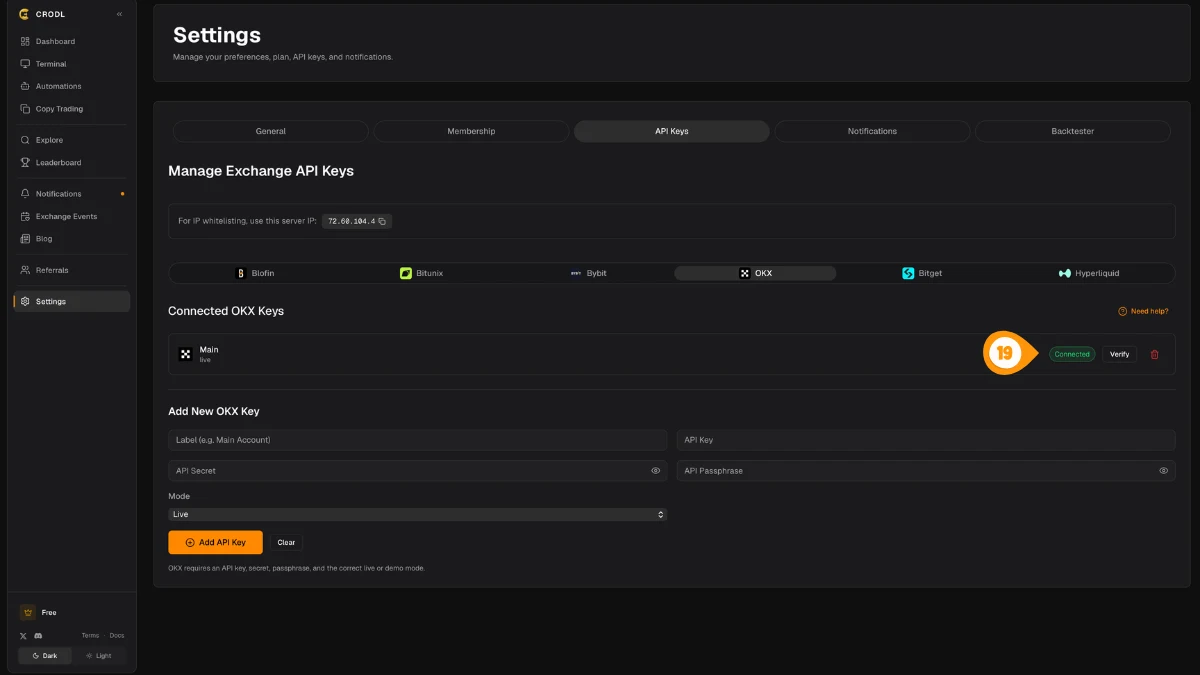This screenshot has height=675, width=1200.
Task: Click the server IP 72.60.104.4 text
Action: 351,221
